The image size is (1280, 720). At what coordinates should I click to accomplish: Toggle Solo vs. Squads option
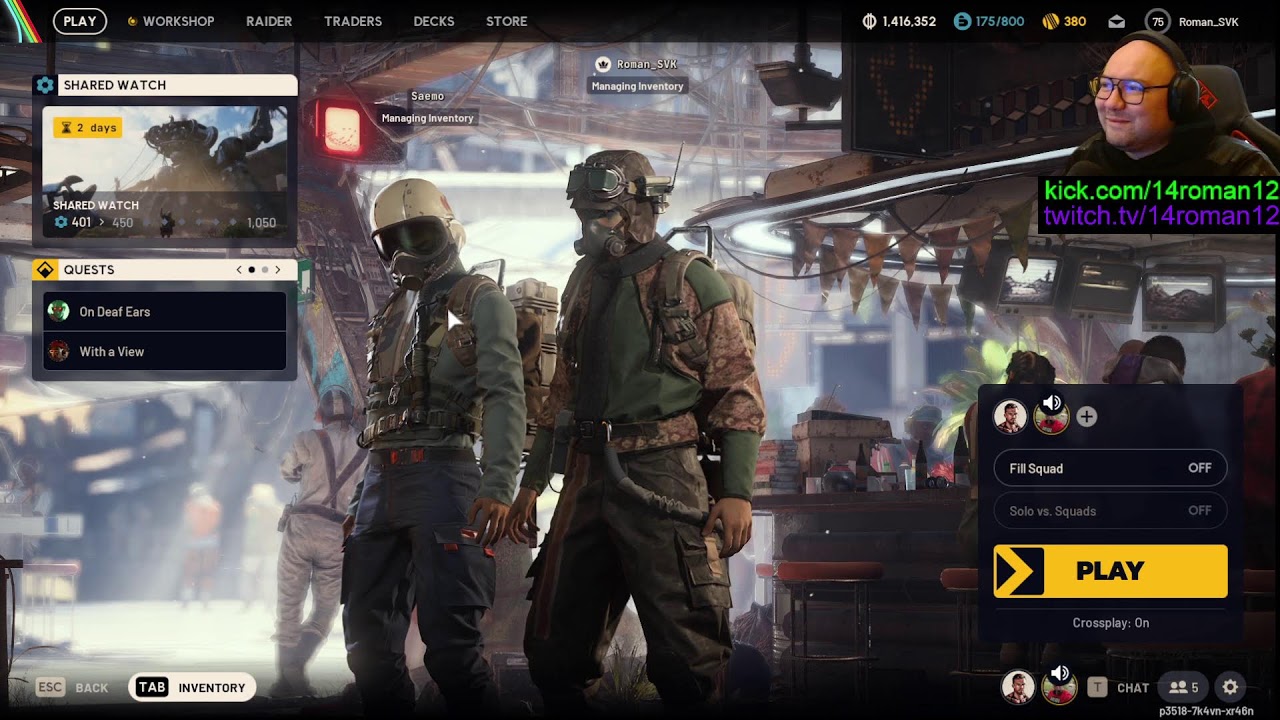[x=1110, y=510]
